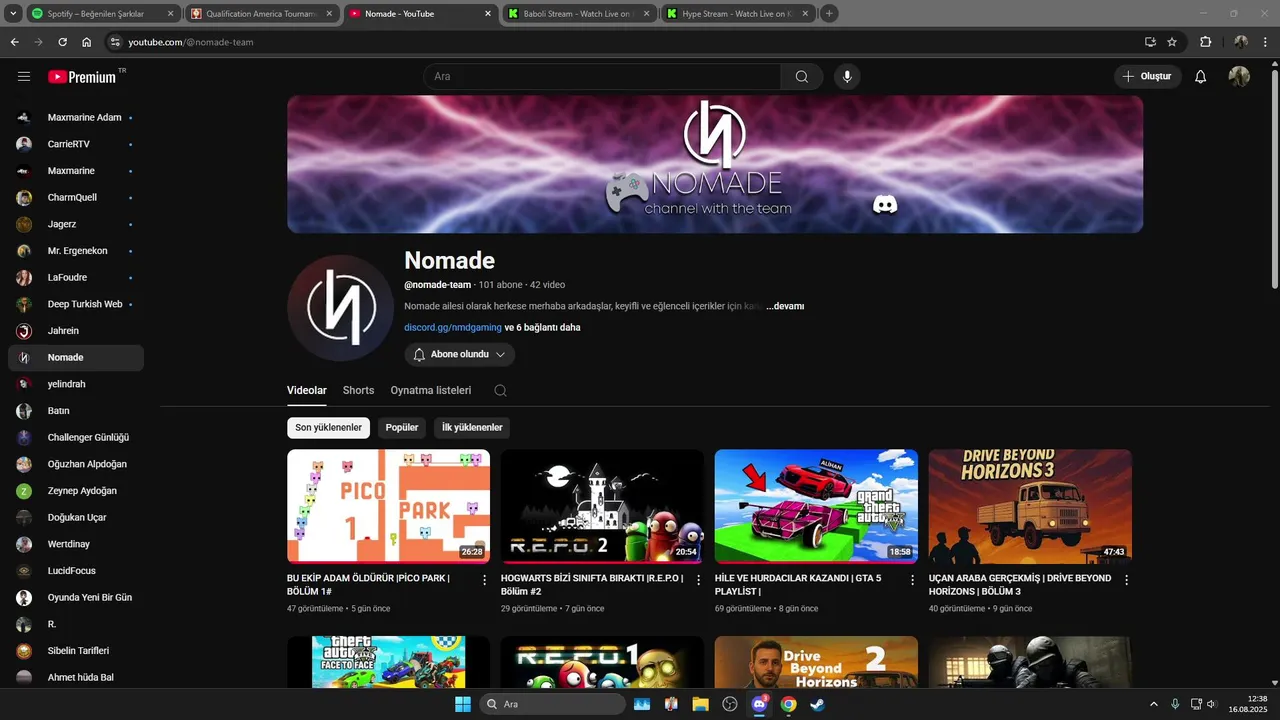The width and height of the screenshot is (1280, 720).
Task: Open the GTA 5 playlist video thumbnail
Action: click(x=816, y=506)
